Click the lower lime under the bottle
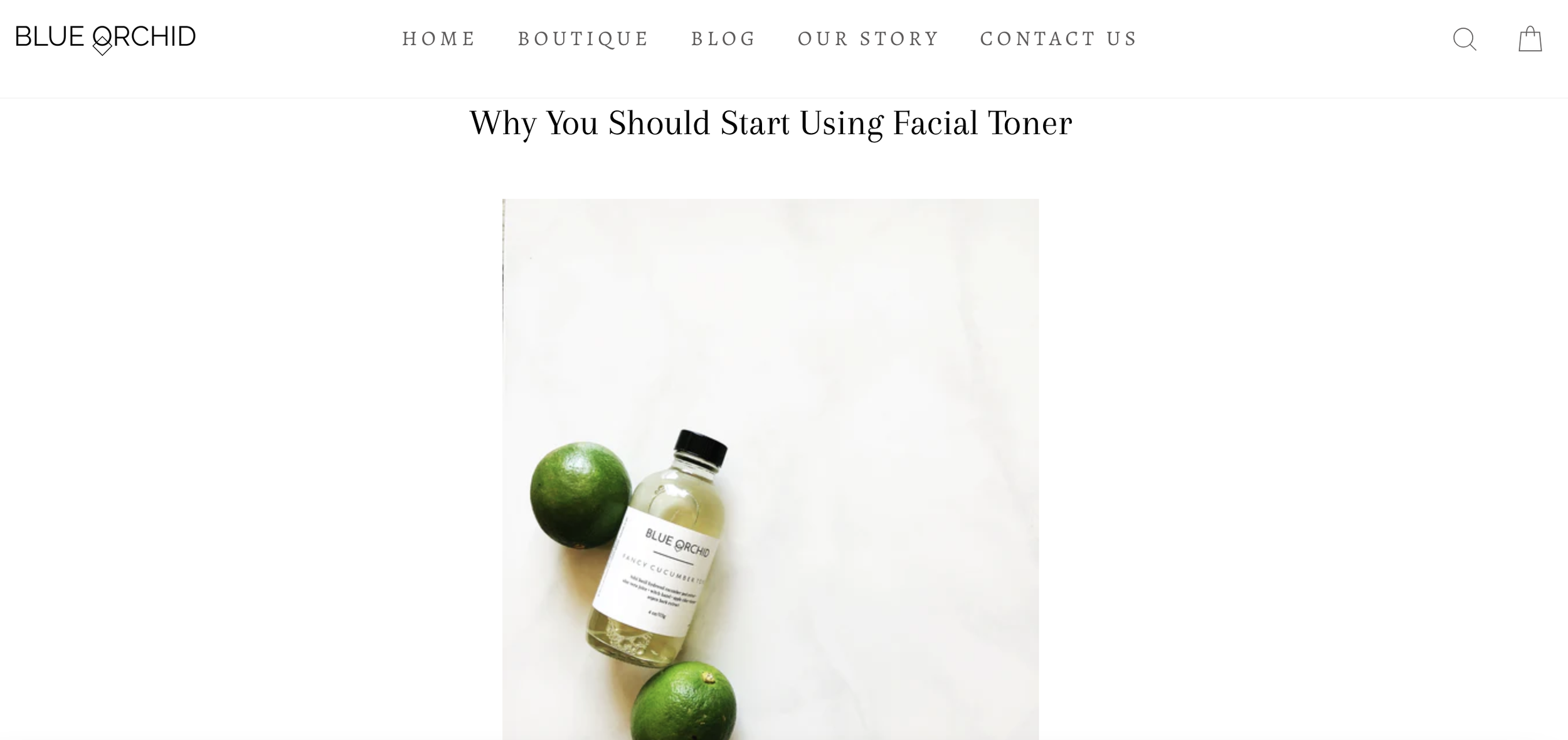 tap(684, 702)
